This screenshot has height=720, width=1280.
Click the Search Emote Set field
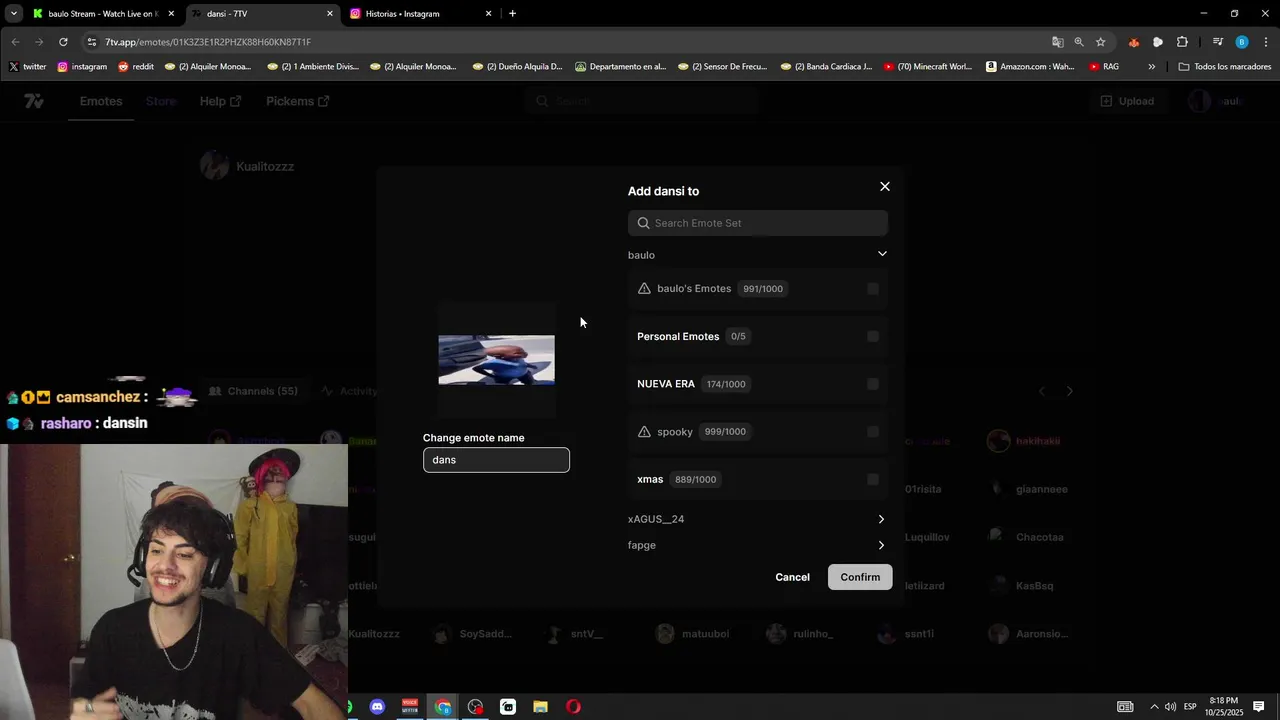[758, 223]
